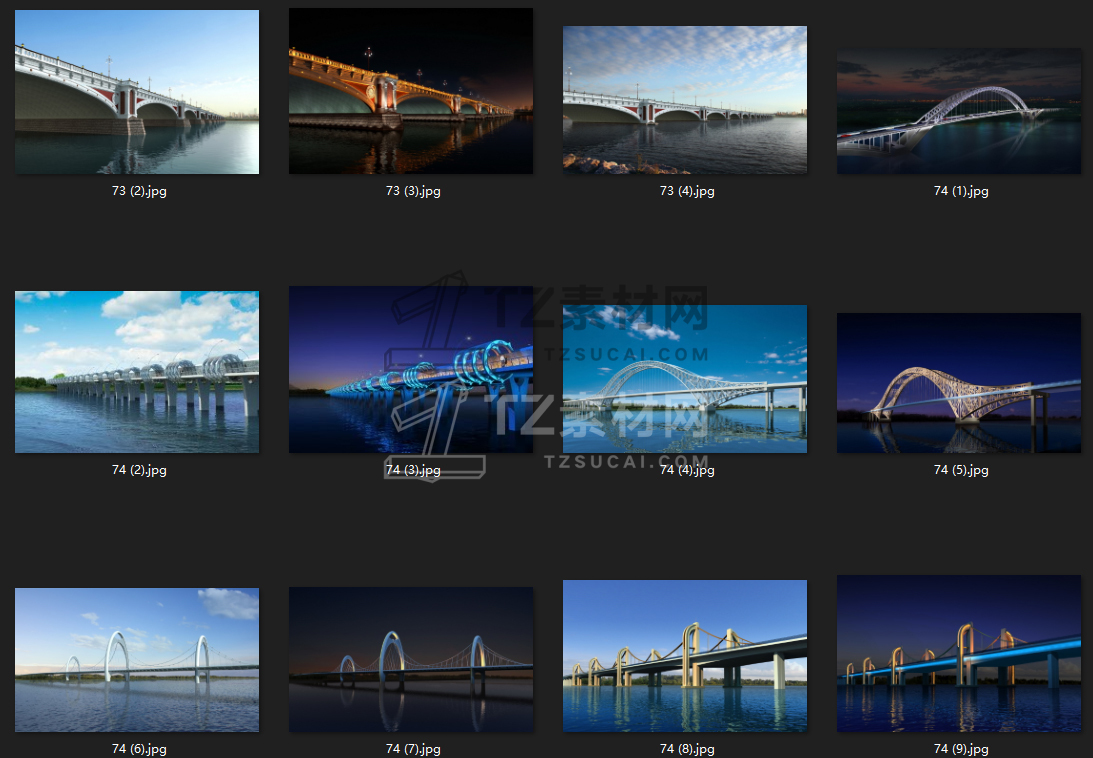Screen dimensions: 1093x758
Task: Select thumbnail of 73 (2).jpg daytime bridge
Action: pyautogui.click(x=137, y=92)
